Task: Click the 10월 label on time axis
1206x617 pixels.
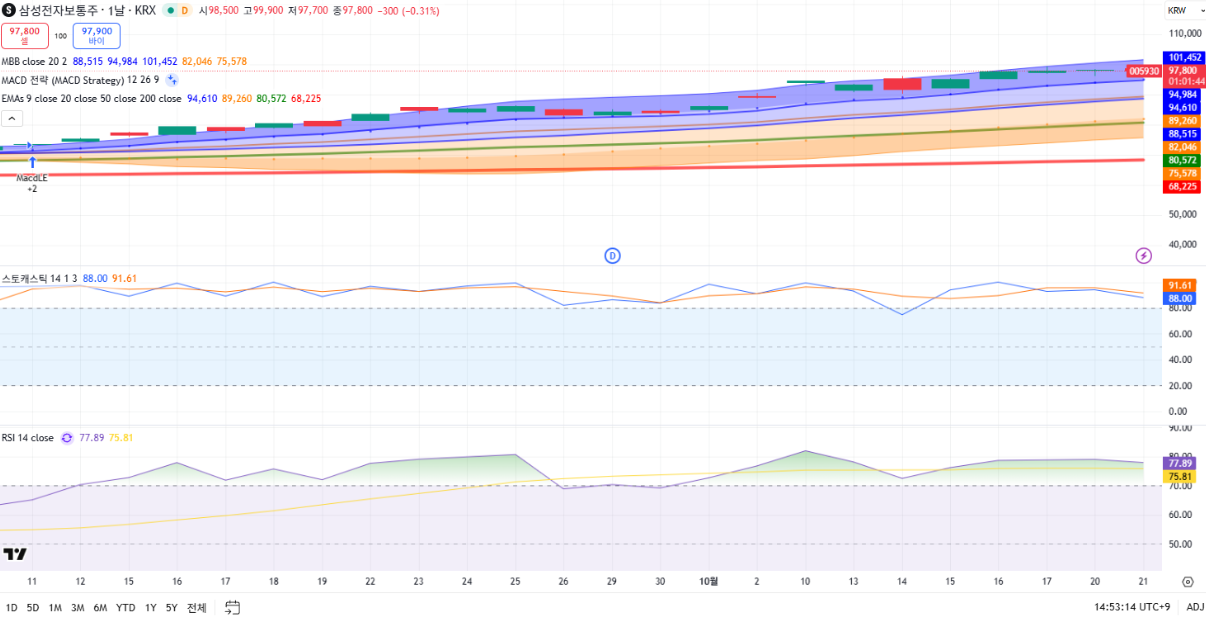Action: pyautogui.click(x=708, y=581)
